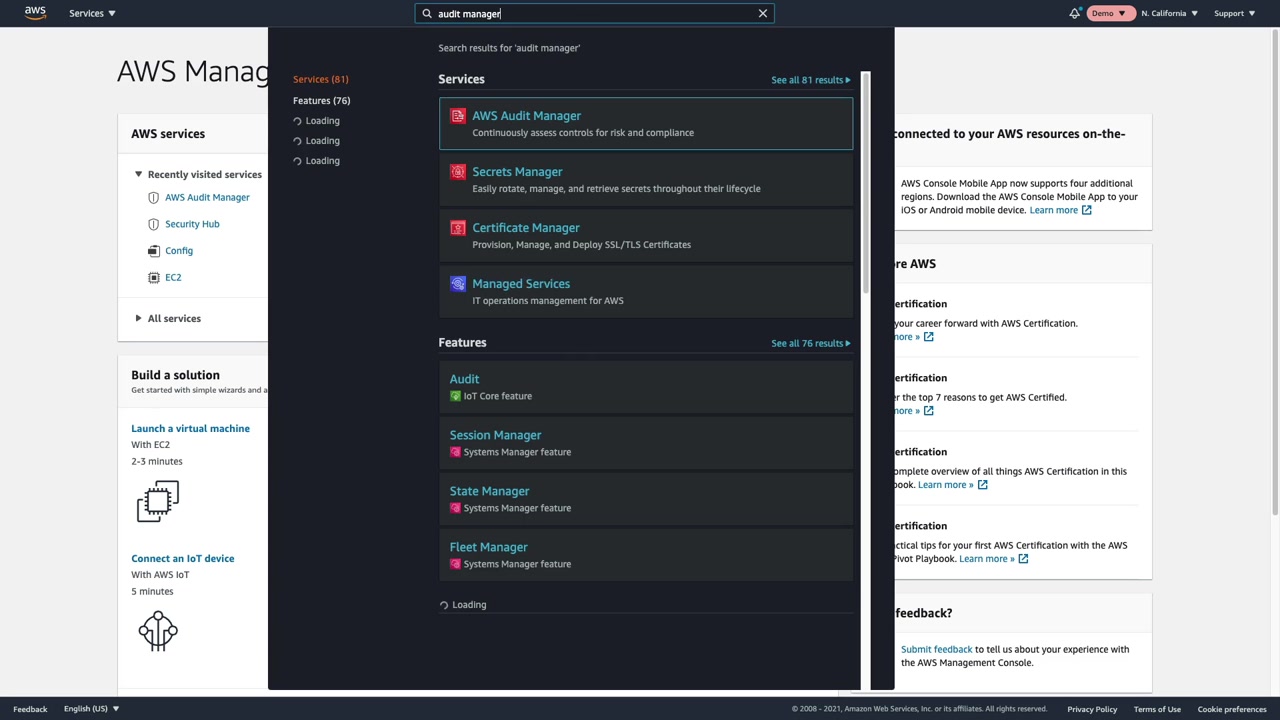Click the icon beside Config in recent services
This screenshot has height=720, width=1280.
pos(153,251)
